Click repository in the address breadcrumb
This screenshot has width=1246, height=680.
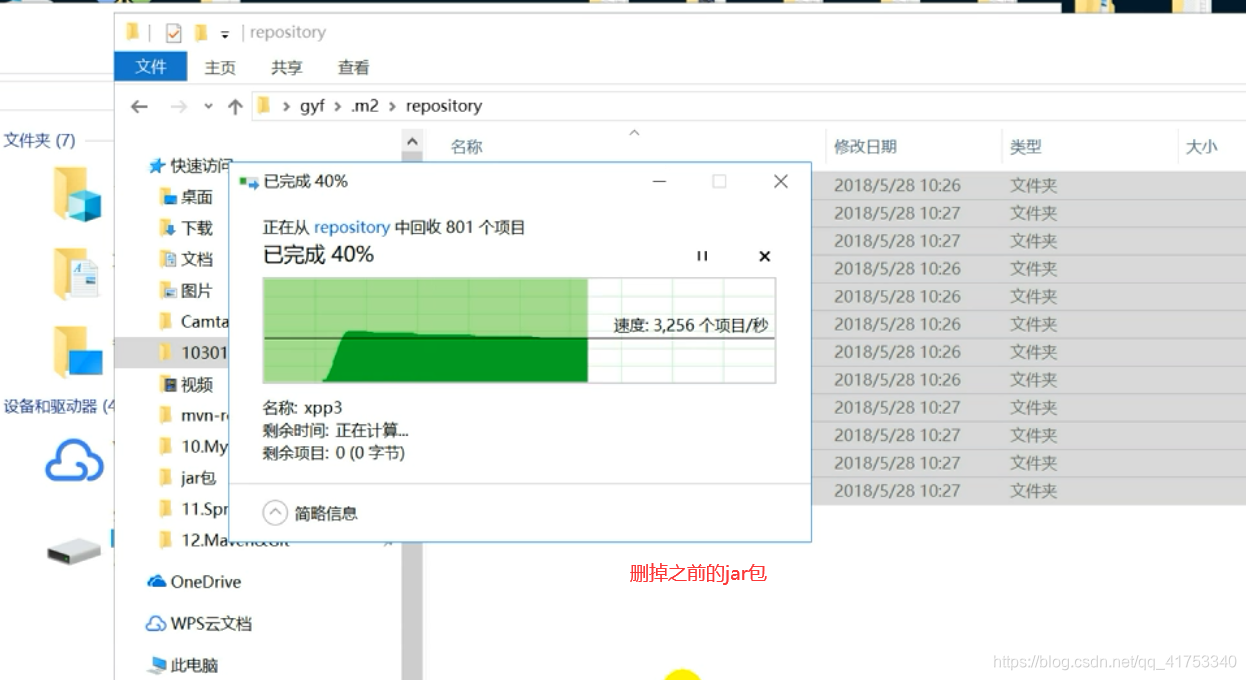pos(443,106)
